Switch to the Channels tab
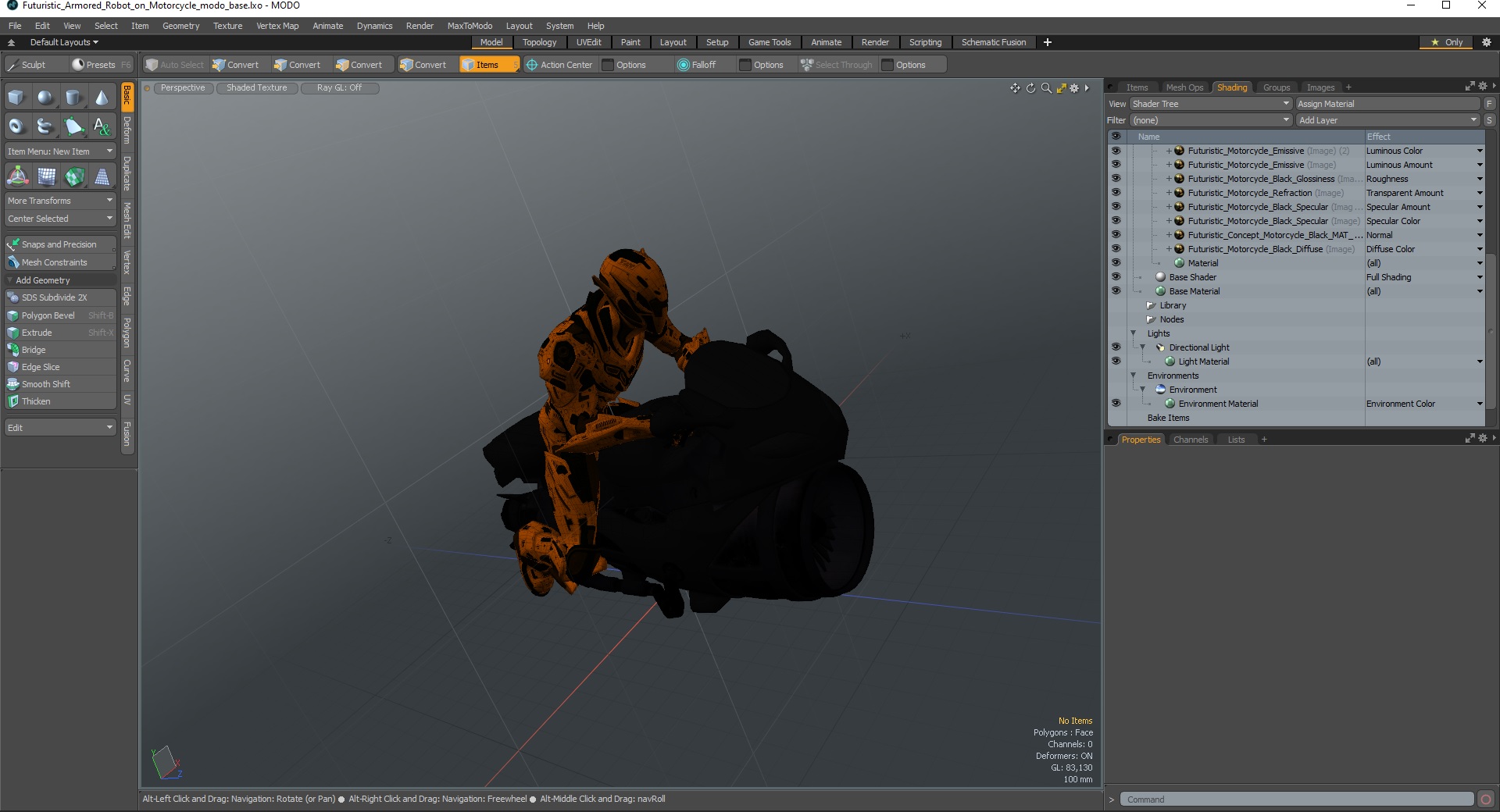 [x=1190, y=440]
